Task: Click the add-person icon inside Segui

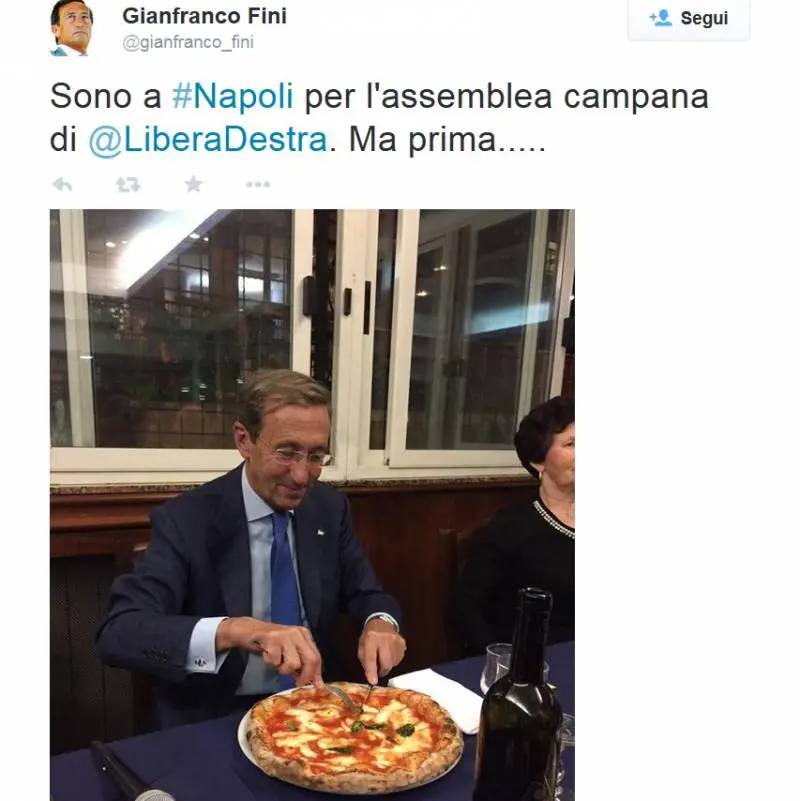Action: click(x=660, y=18)
